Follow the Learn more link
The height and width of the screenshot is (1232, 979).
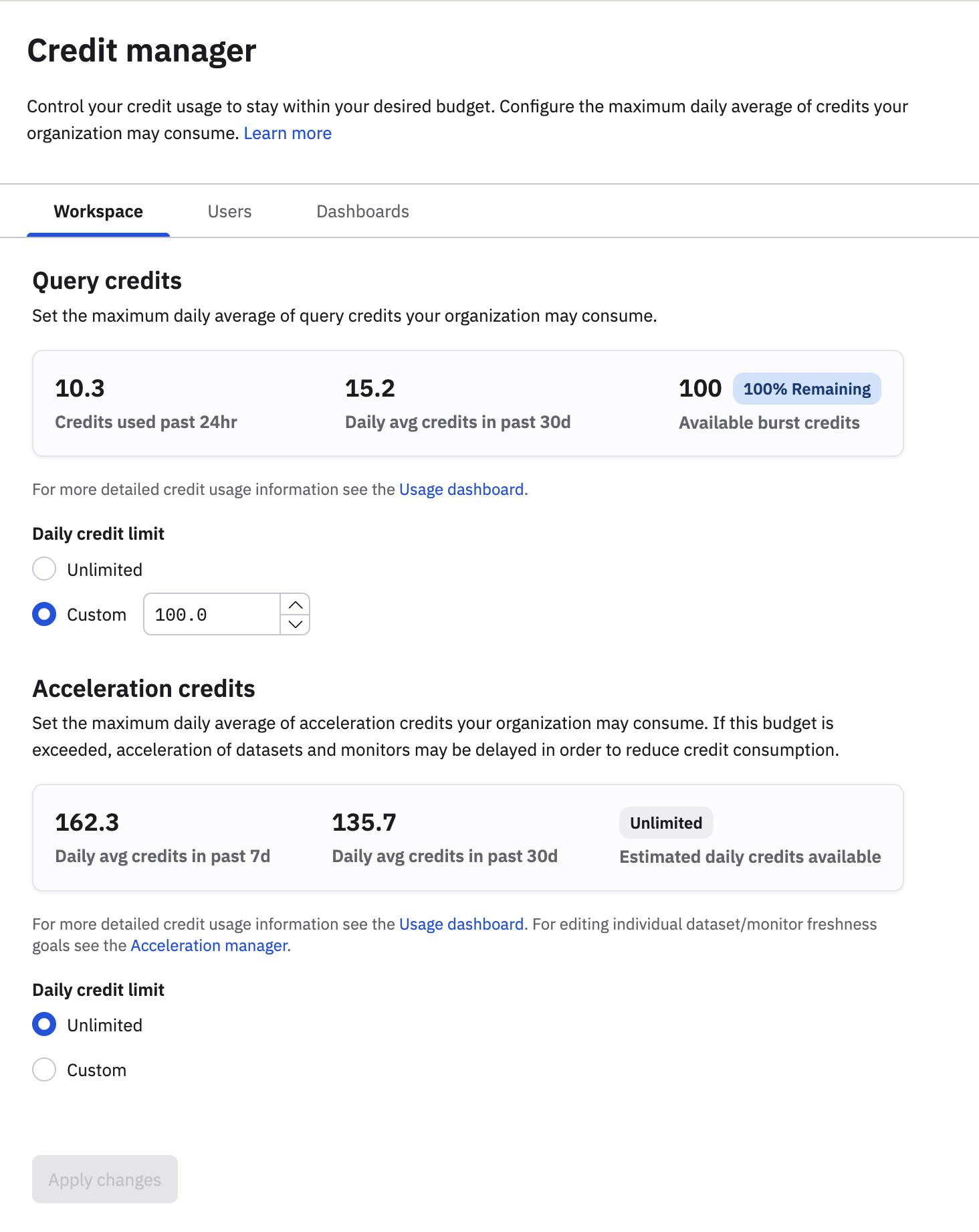point(288,133)
